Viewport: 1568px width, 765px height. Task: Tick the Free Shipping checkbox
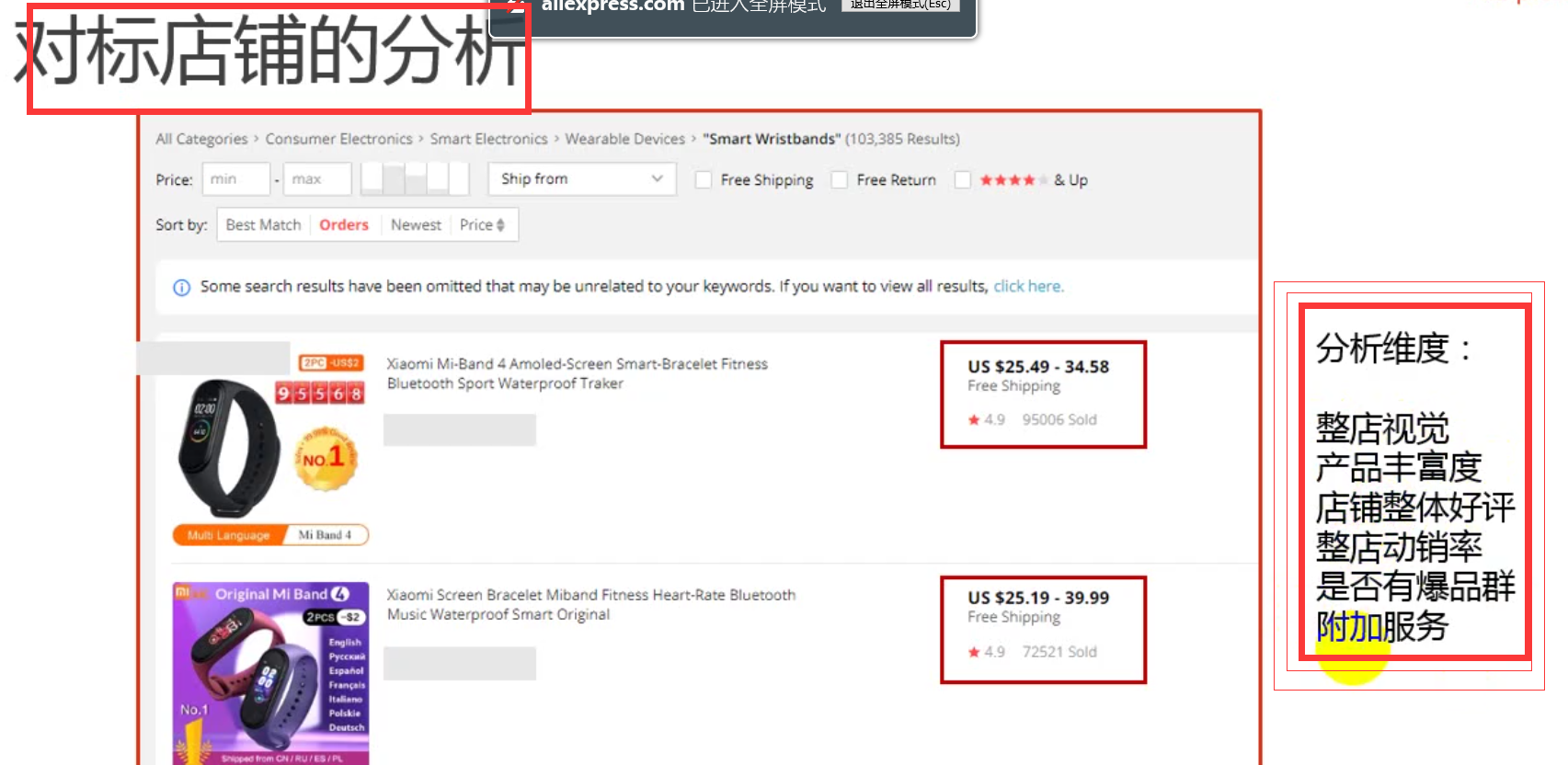(x=704, y=180)
